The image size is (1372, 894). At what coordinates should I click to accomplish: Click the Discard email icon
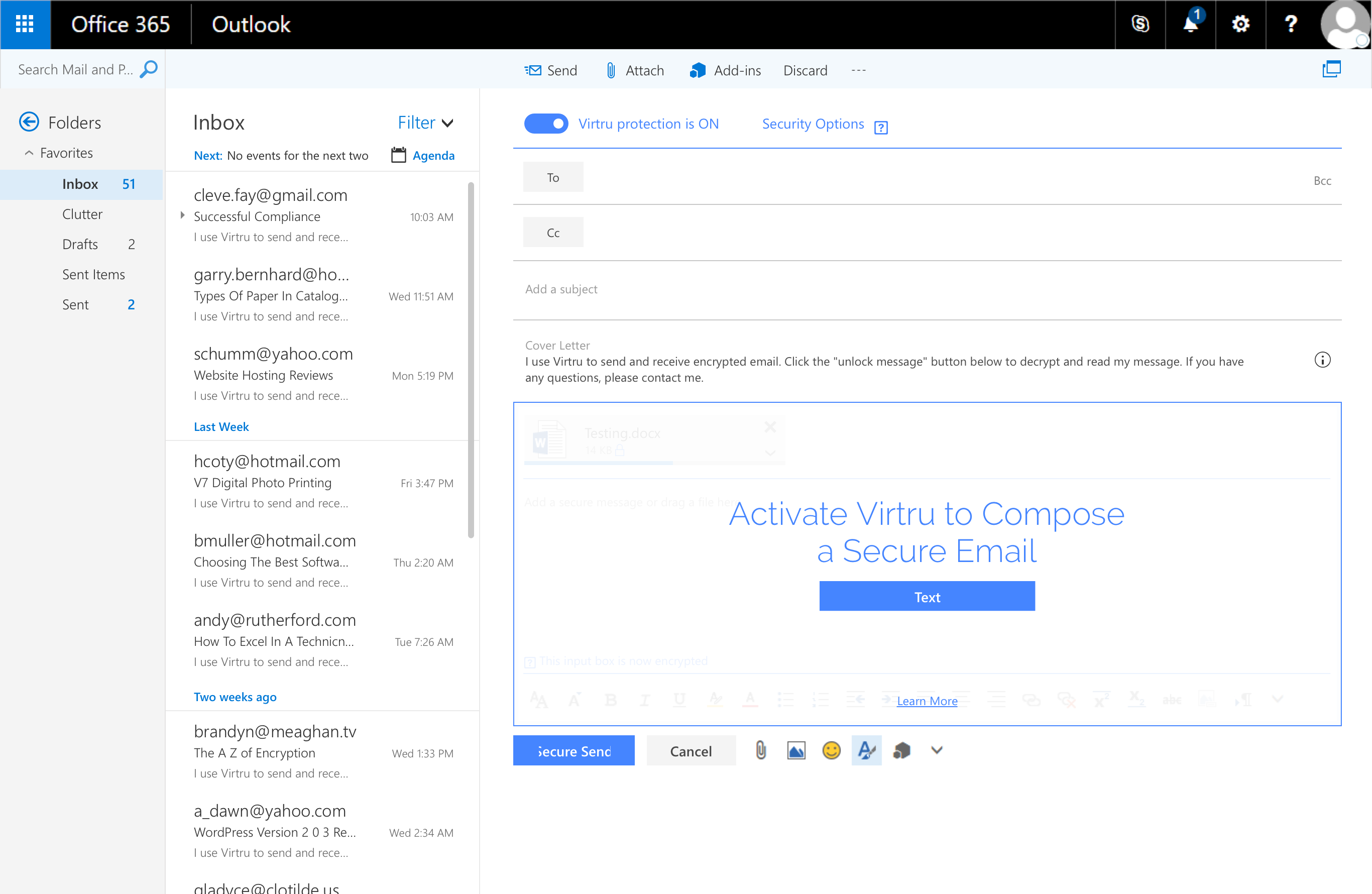coord(805,69)
